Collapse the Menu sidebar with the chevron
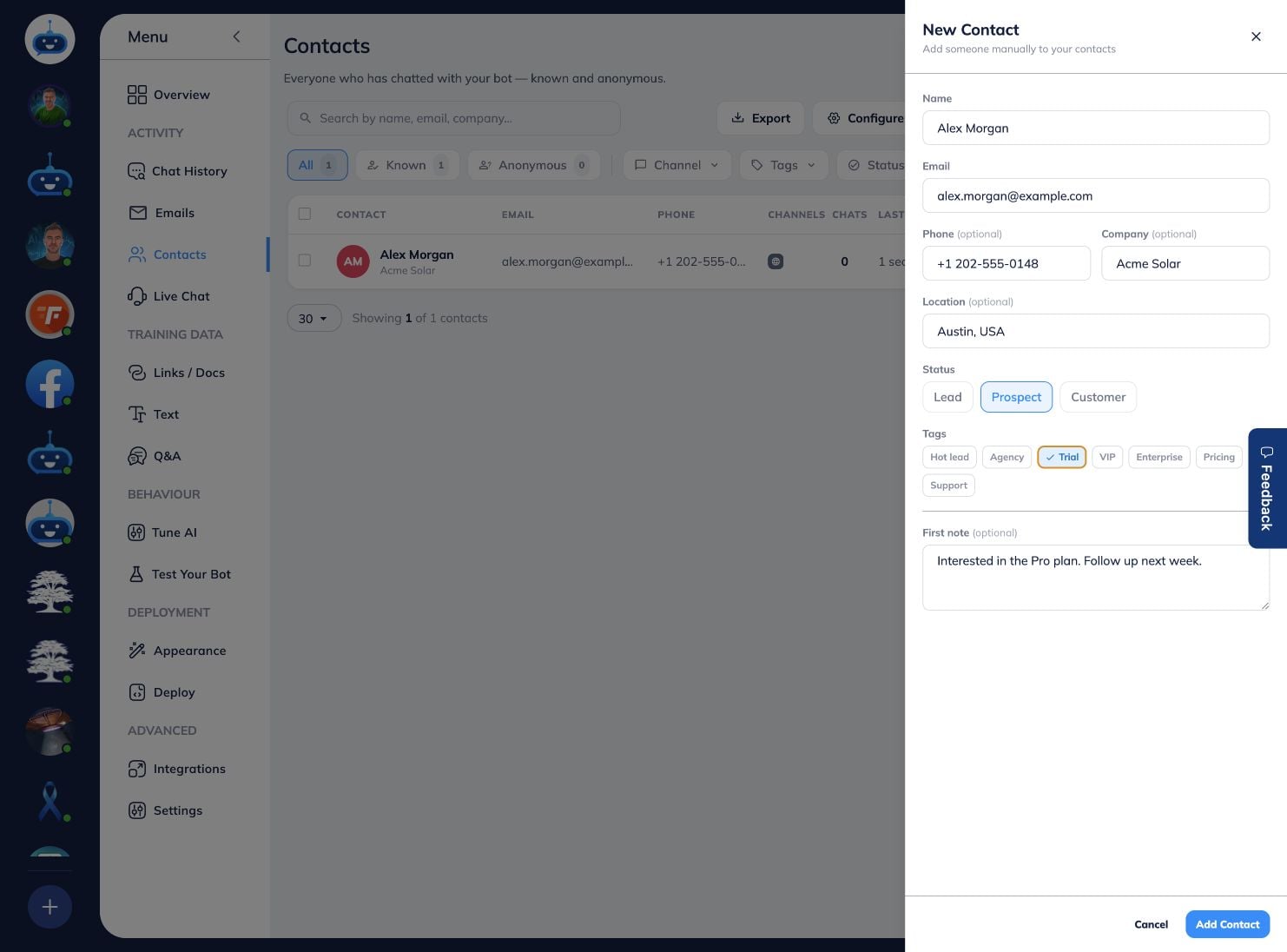The image size is (1287, 952). pyautogui.click(x=236, y=36)
